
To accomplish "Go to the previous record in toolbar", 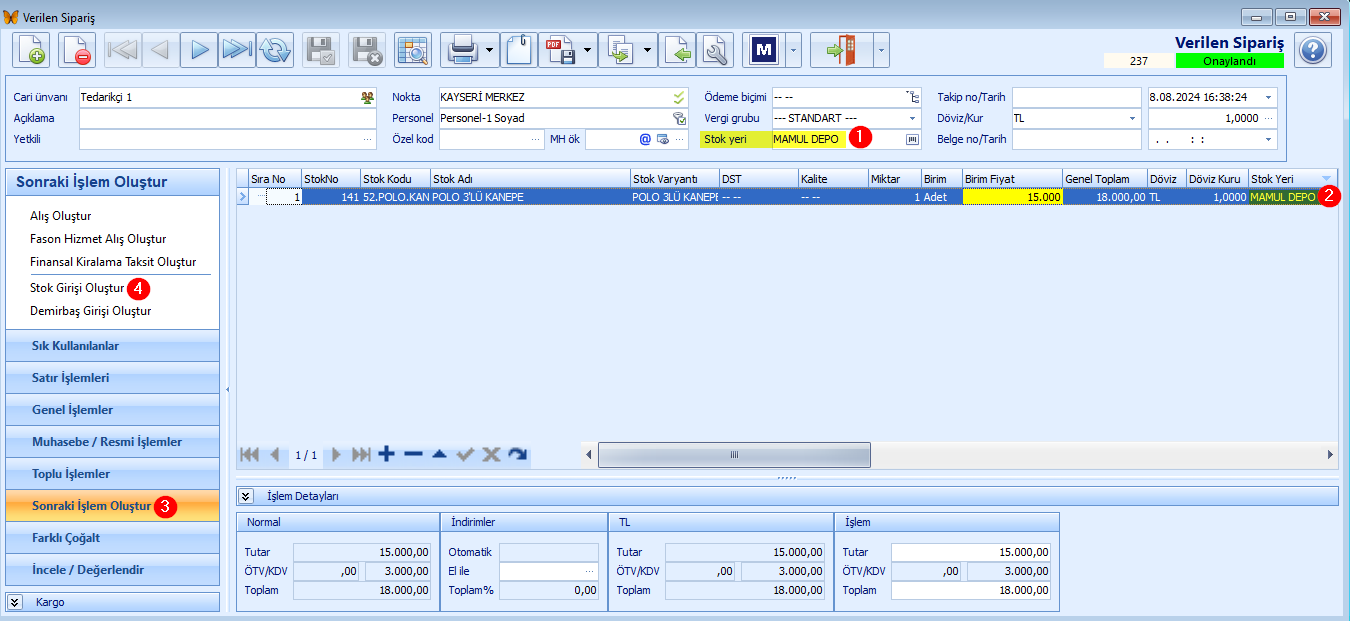I will 161,50.
